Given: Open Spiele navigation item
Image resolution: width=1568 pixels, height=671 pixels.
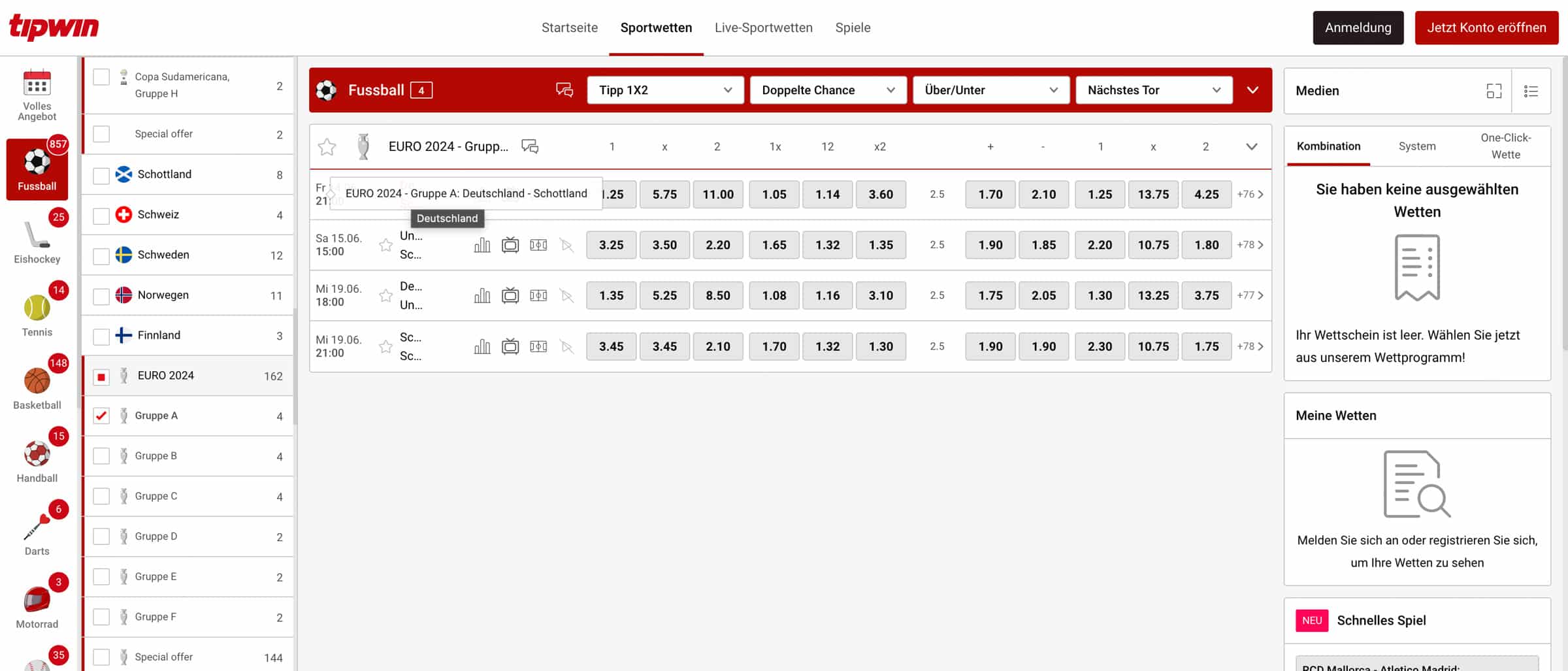Looking at the screenshot, I should pos(853,27).
